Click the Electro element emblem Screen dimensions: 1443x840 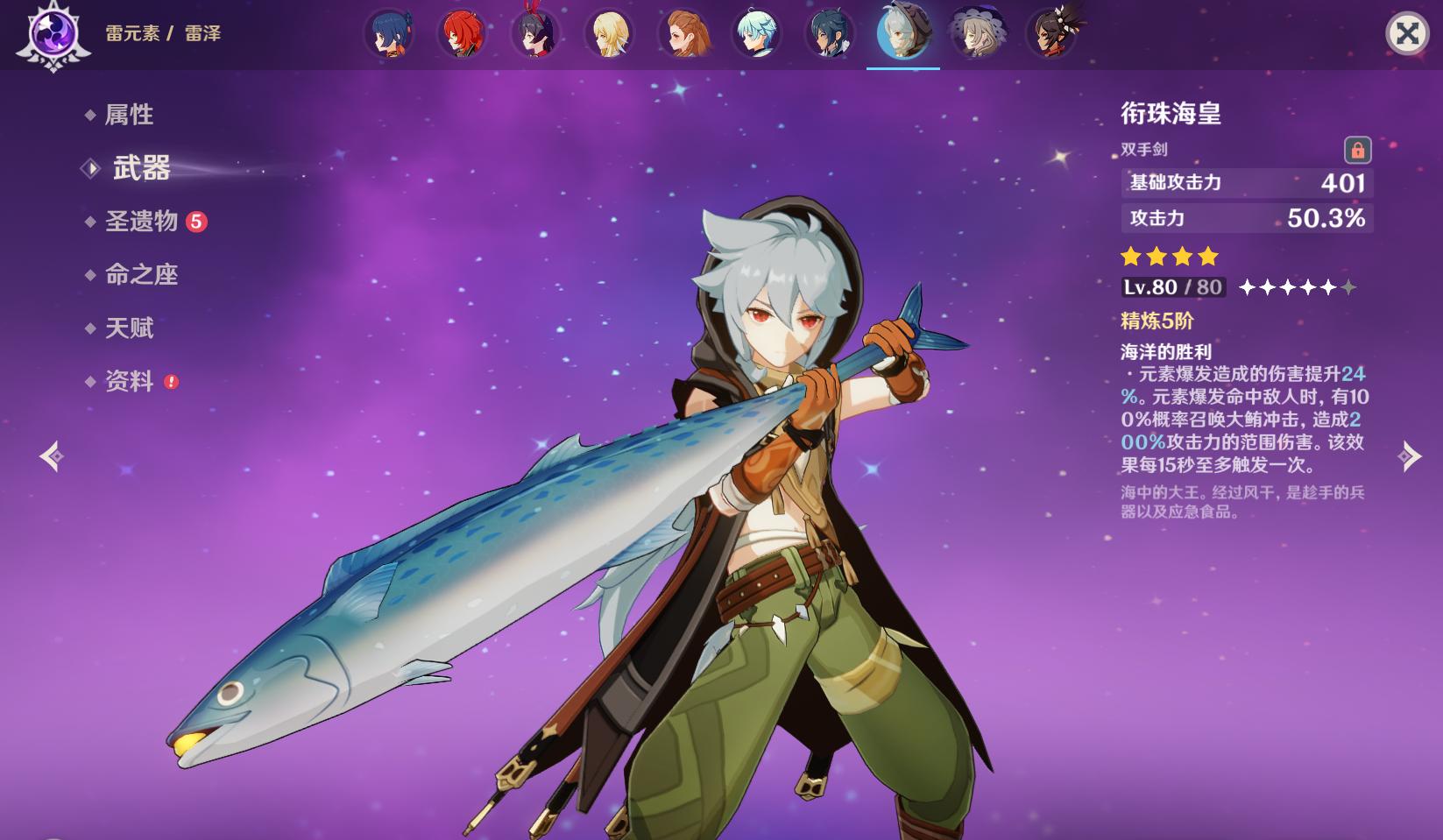pyautogui.click(x=53, y=35)
